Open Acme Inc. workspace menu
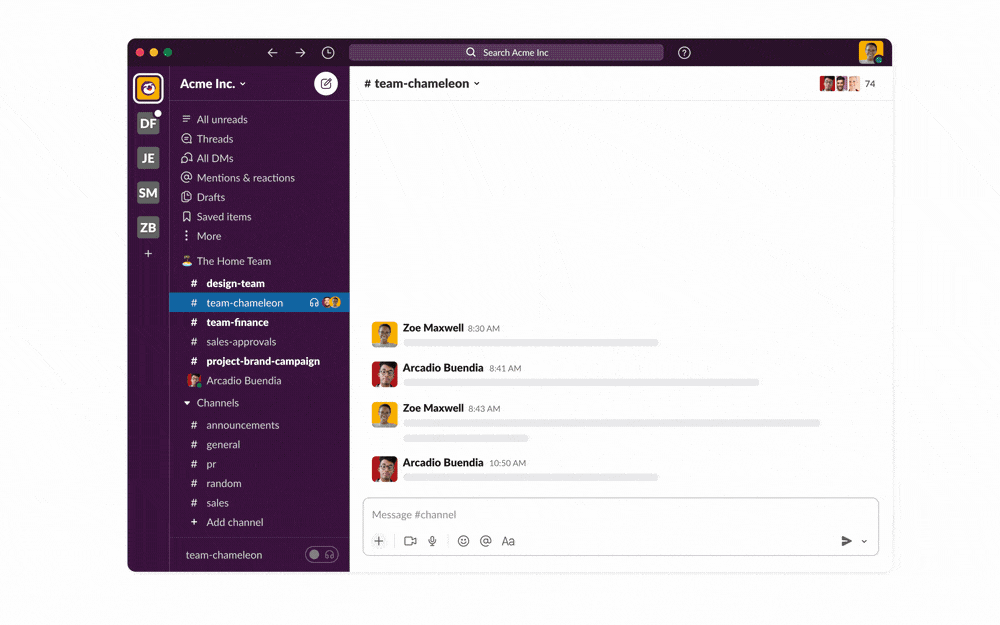The width and height of the screenshot is (1000, 625). [x=212, y=84]
